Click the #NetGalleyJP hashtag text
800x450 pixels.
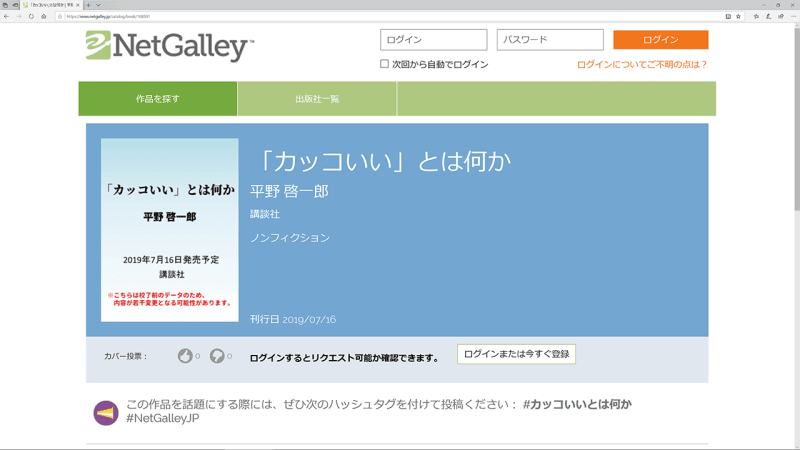(162, 418)
